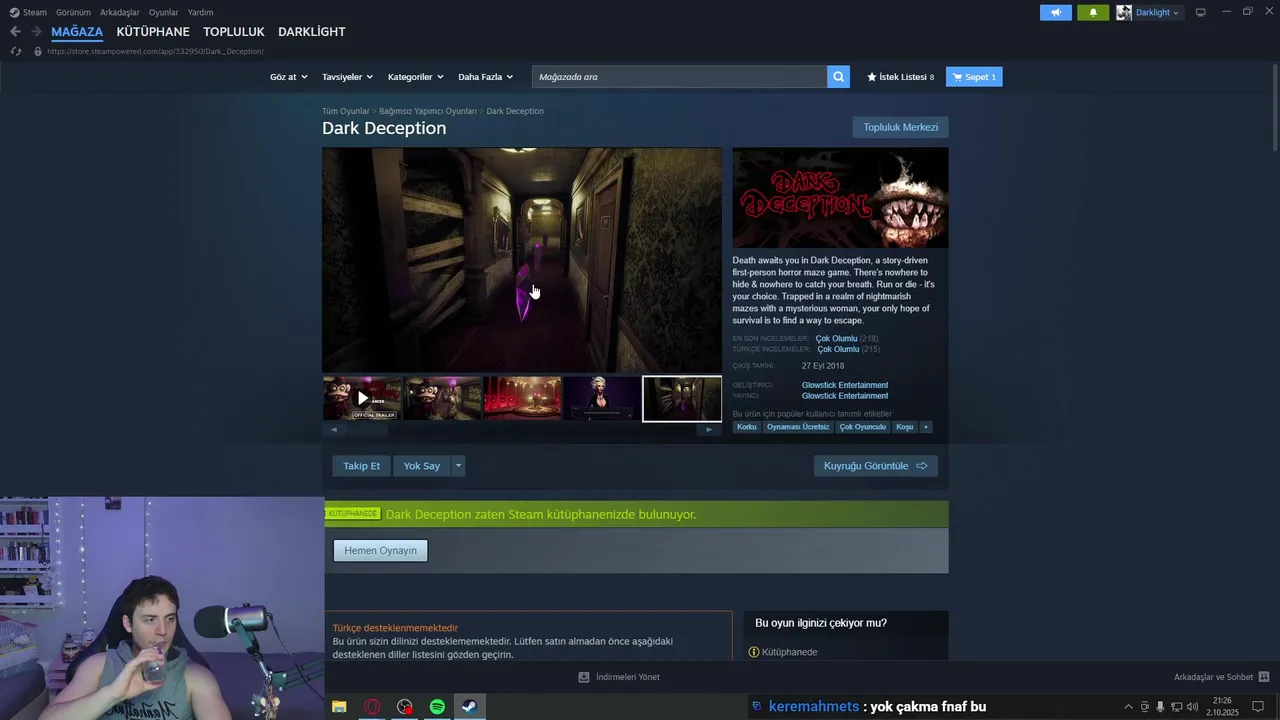Switch to the MAĞAZA tab

(77, 32)
